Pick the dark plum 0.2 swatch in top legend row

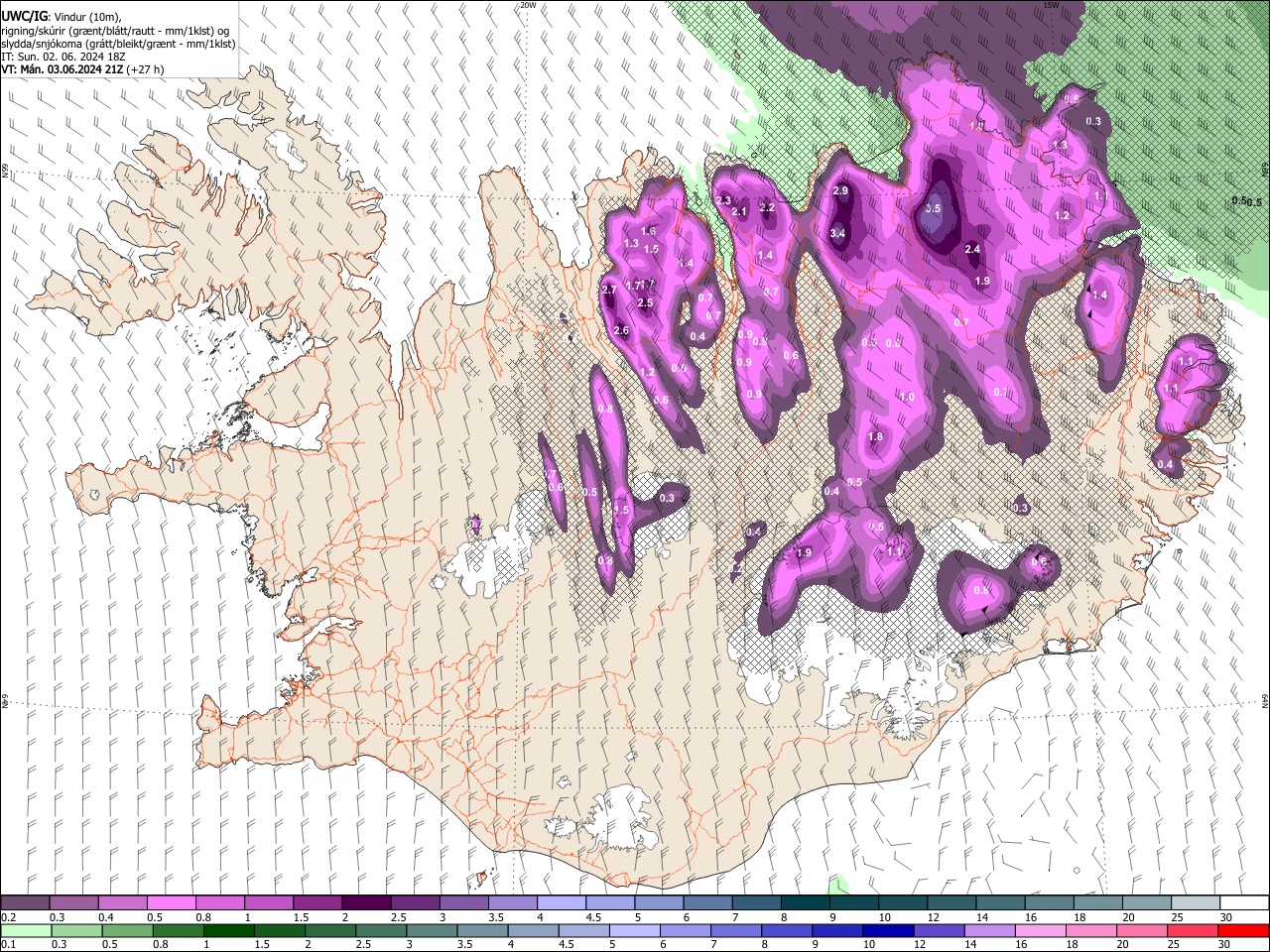tap(25, 903)
